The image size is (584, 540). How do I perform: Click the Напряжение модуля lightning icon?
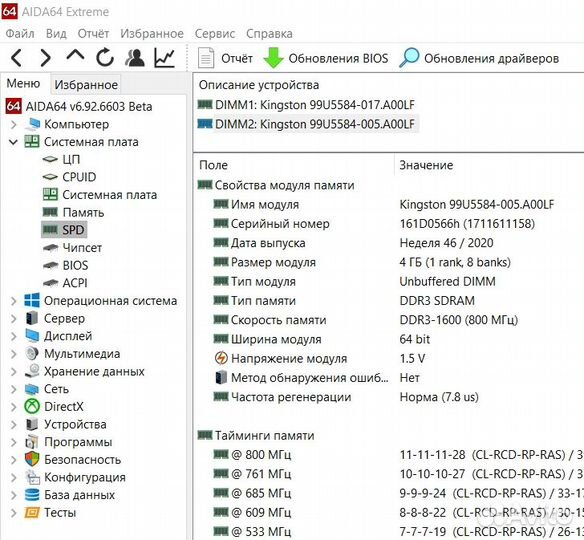[x=221, y=358]
